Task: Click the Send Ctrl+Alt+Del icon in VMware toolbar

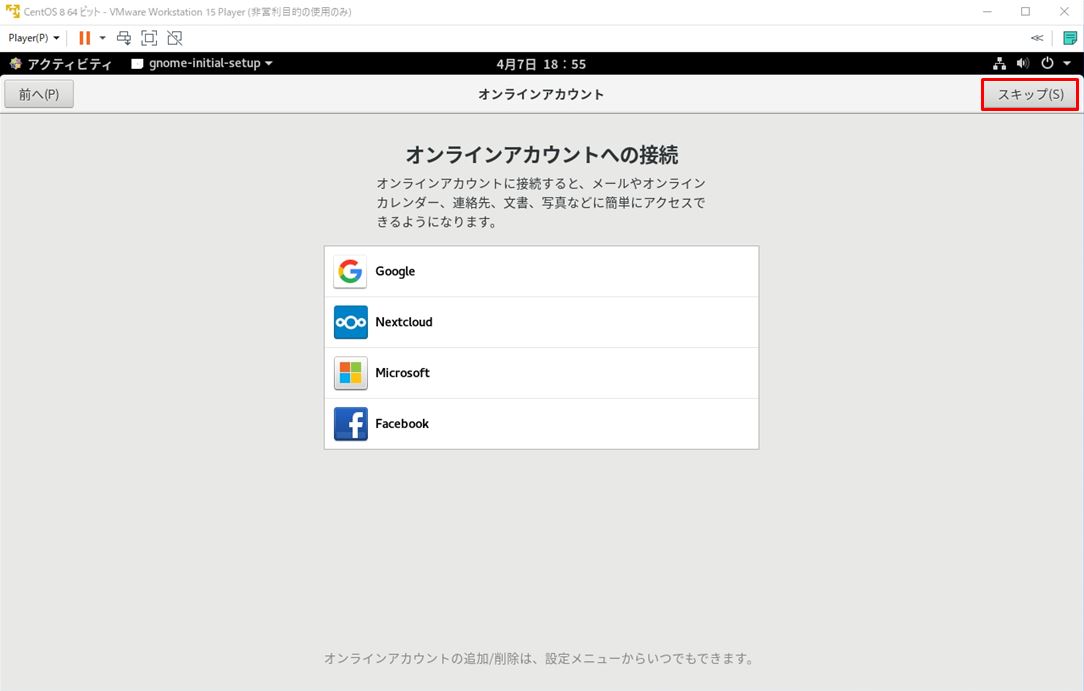Action: [x=124, y=38]
